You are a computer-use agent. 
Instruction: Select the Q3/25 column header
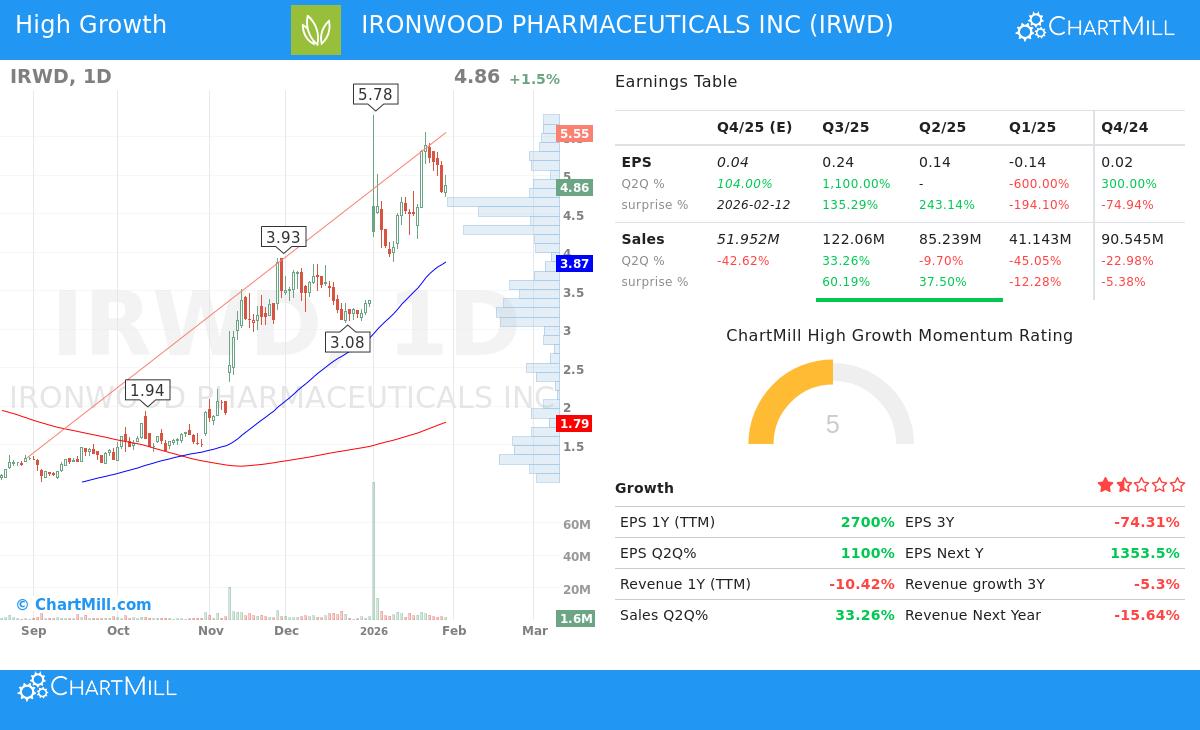pos(845,127)
